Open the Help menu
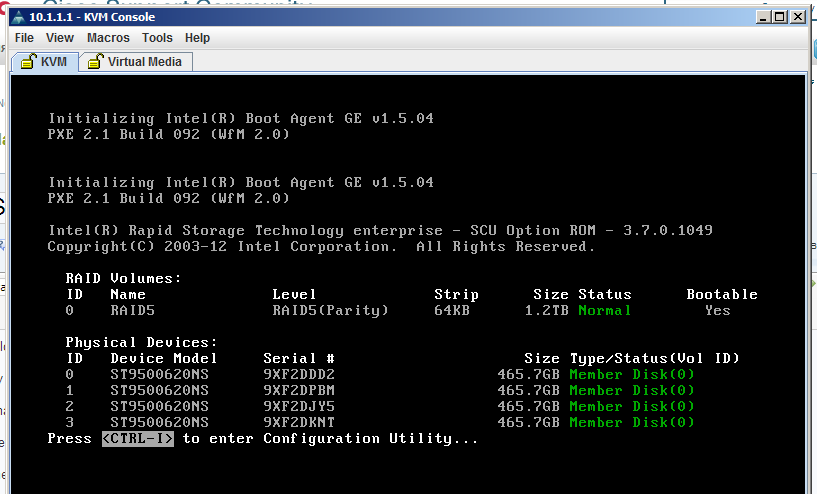Screen dimensions: 817x494 (197, 38)
